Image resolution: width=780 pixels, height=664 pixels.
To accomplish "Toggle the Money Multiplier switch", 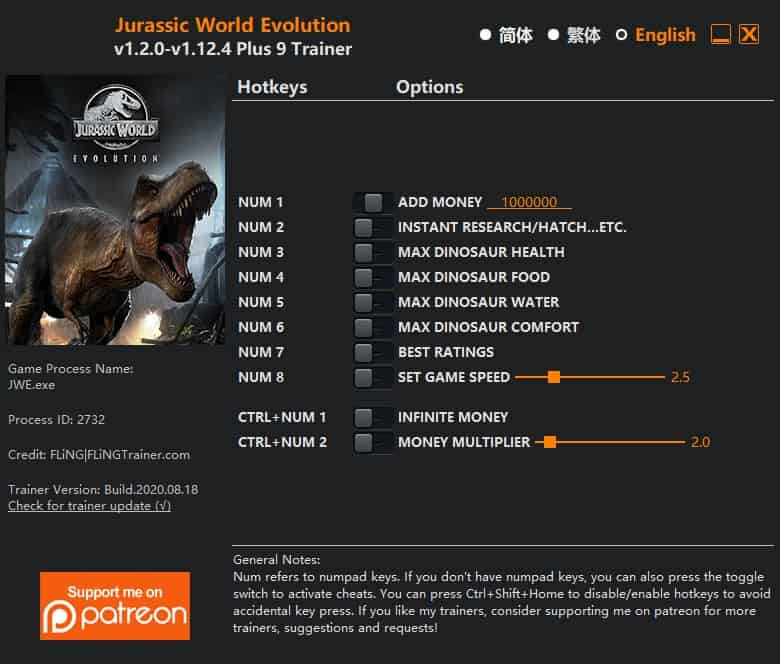I will [x=373, y=442].
